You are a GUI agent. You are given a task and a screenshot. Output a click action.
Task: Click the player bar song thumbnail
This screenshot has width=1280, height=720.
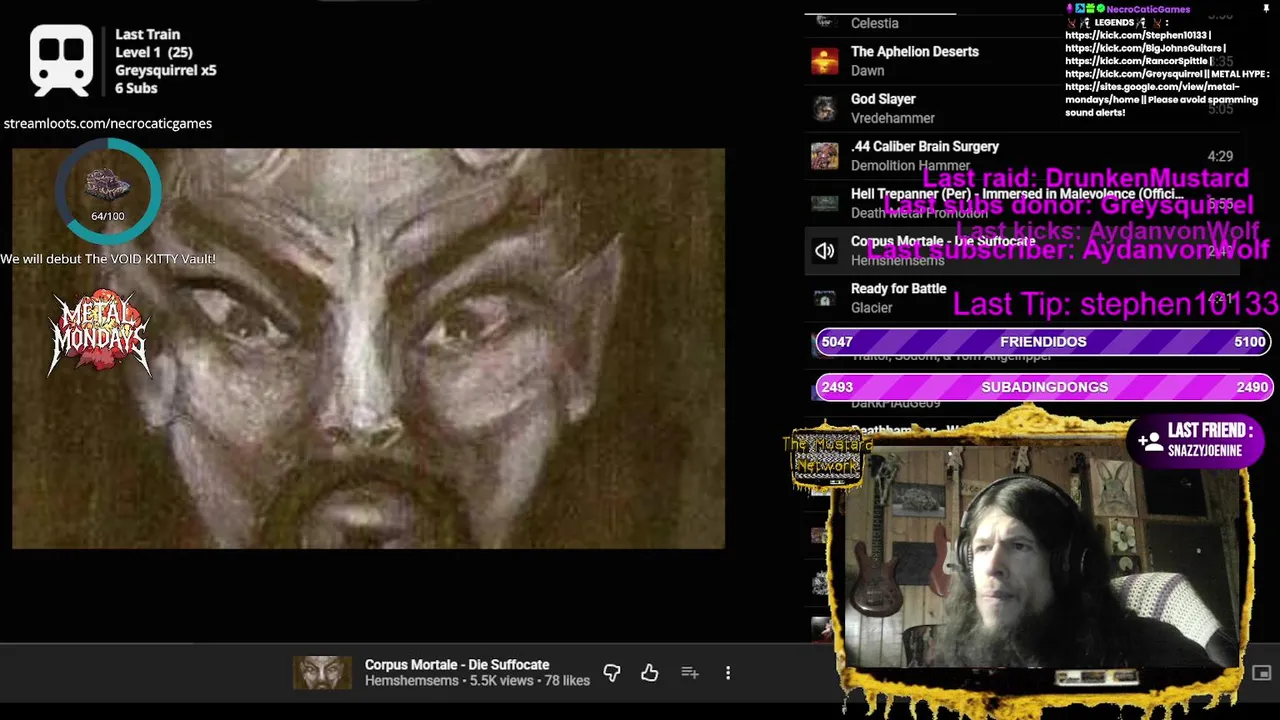point(322,673)
